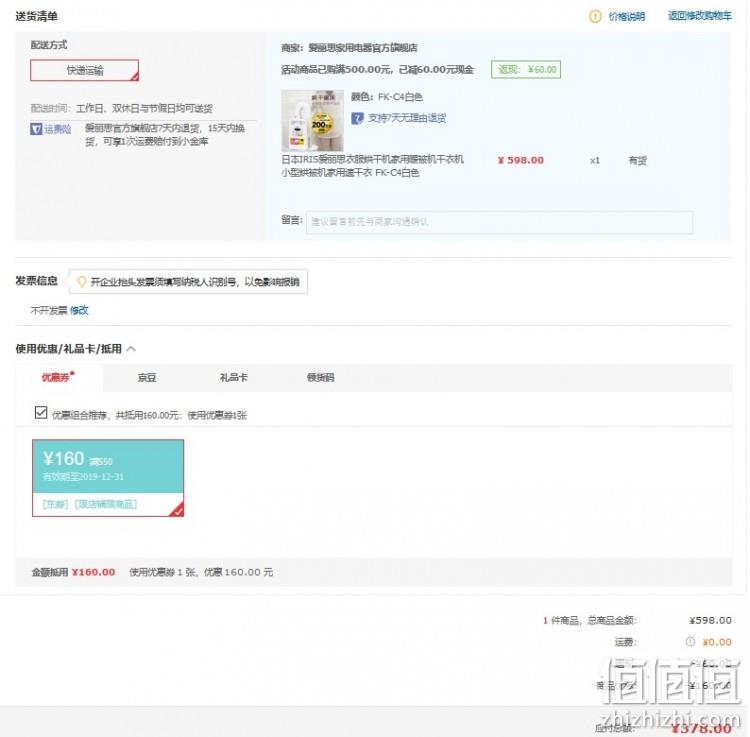
Task: Click the 运费险 shield icon
Action: (36, 129)
